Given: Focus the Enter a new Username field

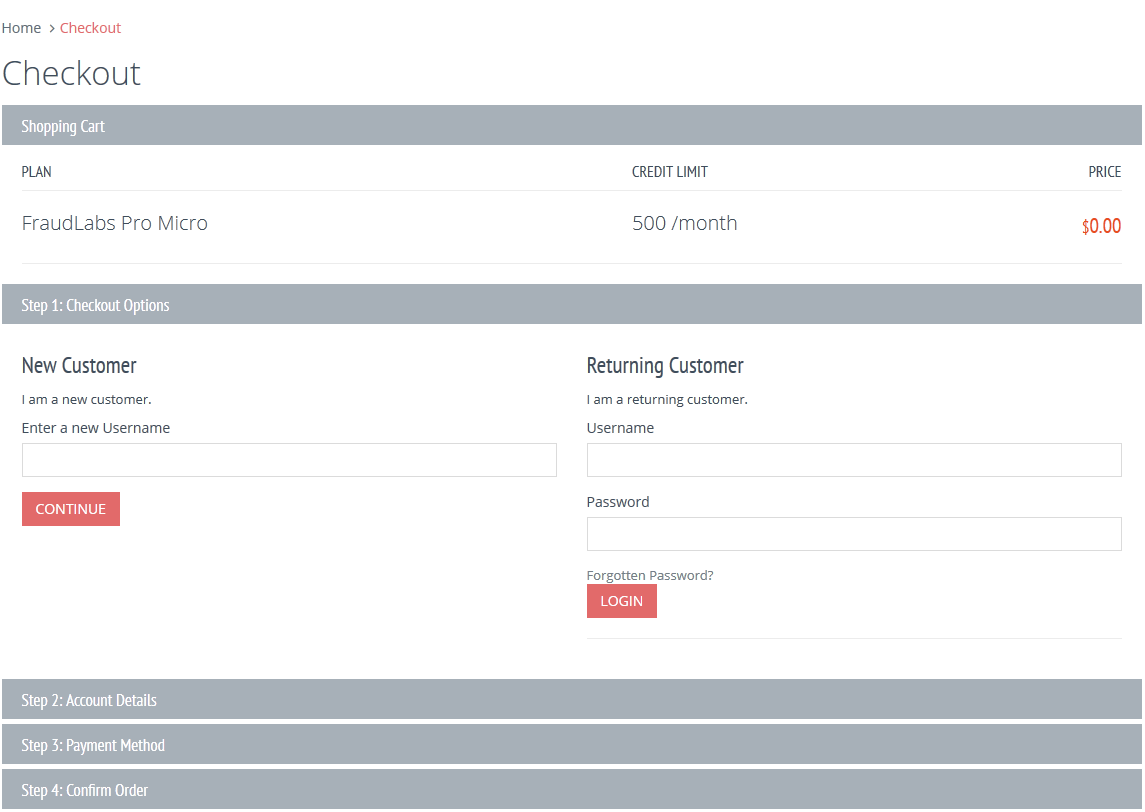Looking at the screenshot, I should point(289,460).
